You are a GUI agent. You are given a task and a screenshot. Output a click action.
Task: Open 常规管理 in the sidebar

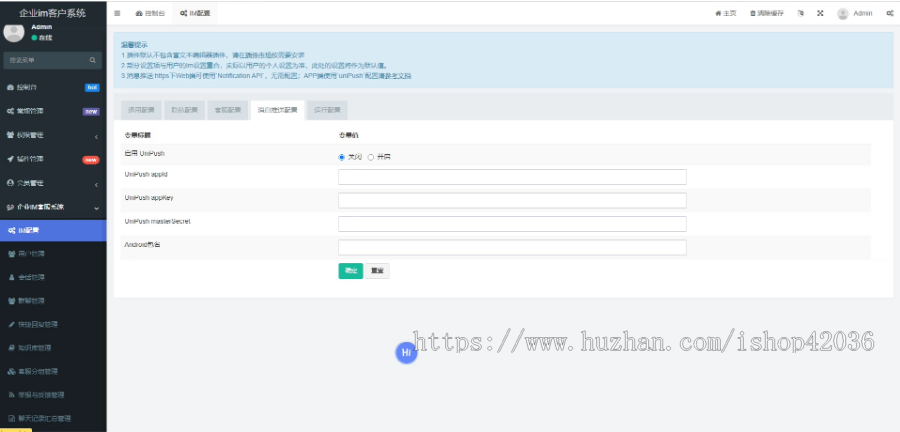(53, 111)
